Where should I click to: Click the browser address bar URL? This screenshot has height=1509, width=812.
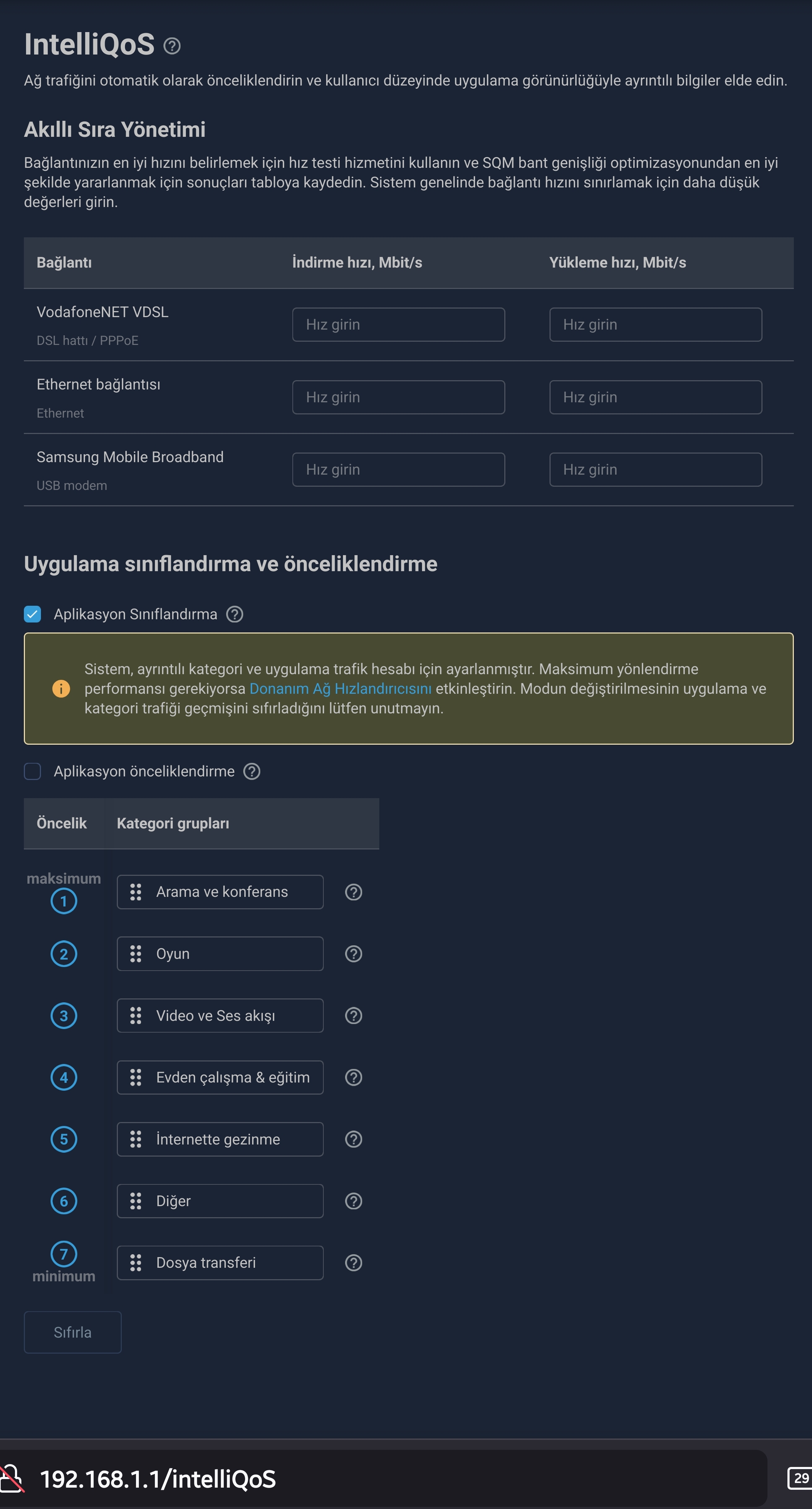click(158, 1479)
